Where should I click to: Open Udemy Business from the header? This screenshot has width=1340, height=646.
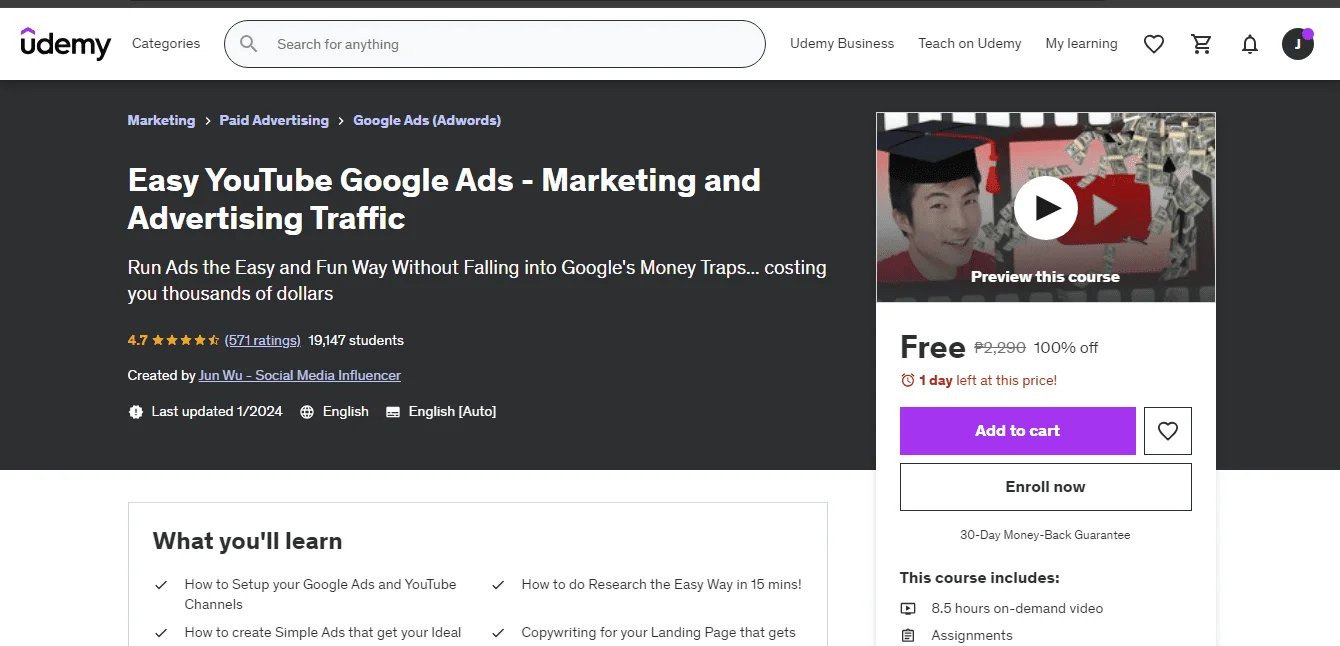coord(842,44)
